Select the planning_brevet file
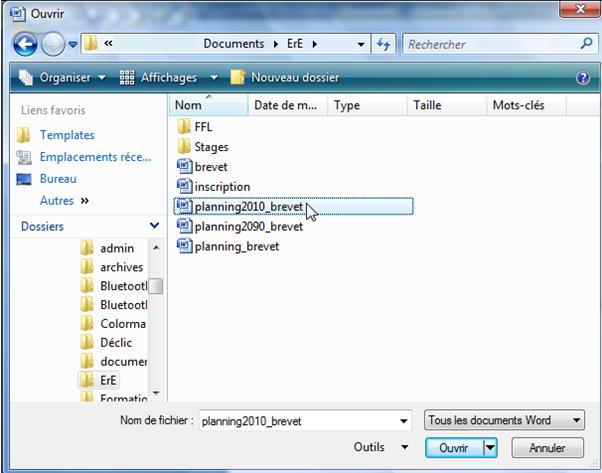602x473 pixels. click(x=236, y=247)
